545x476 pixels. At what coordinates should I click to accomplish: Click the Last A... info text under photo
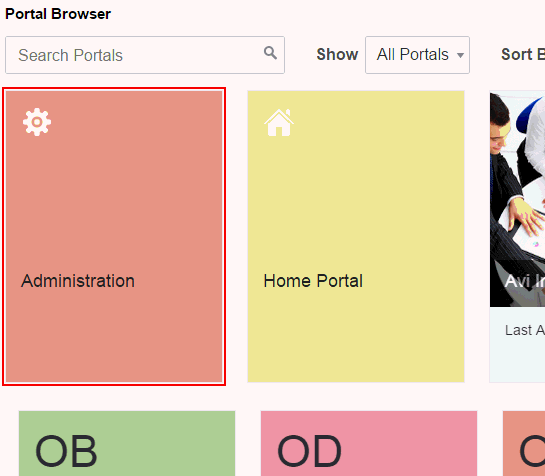point(525,330)
